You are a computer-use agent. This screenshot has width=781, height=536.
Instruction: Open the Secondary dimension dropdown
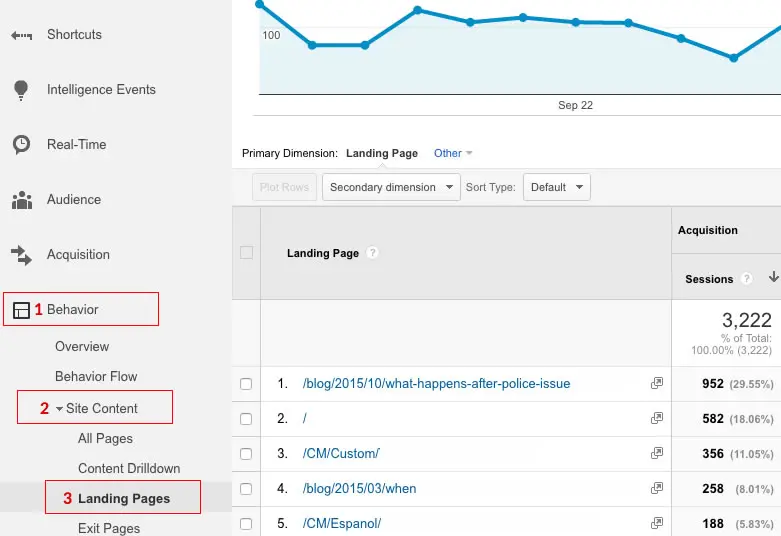tap(390, 187)
